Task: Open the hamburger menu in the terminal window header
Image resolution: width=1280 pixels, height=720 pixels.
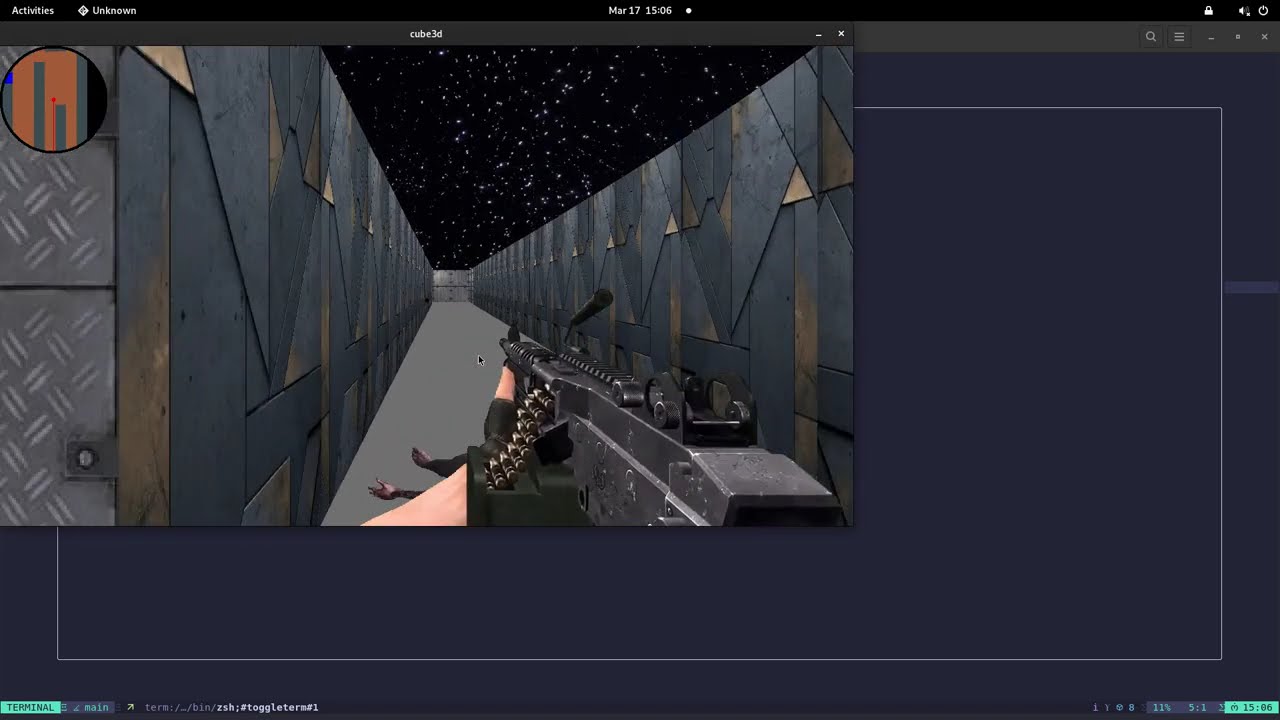Action: 1179,37
